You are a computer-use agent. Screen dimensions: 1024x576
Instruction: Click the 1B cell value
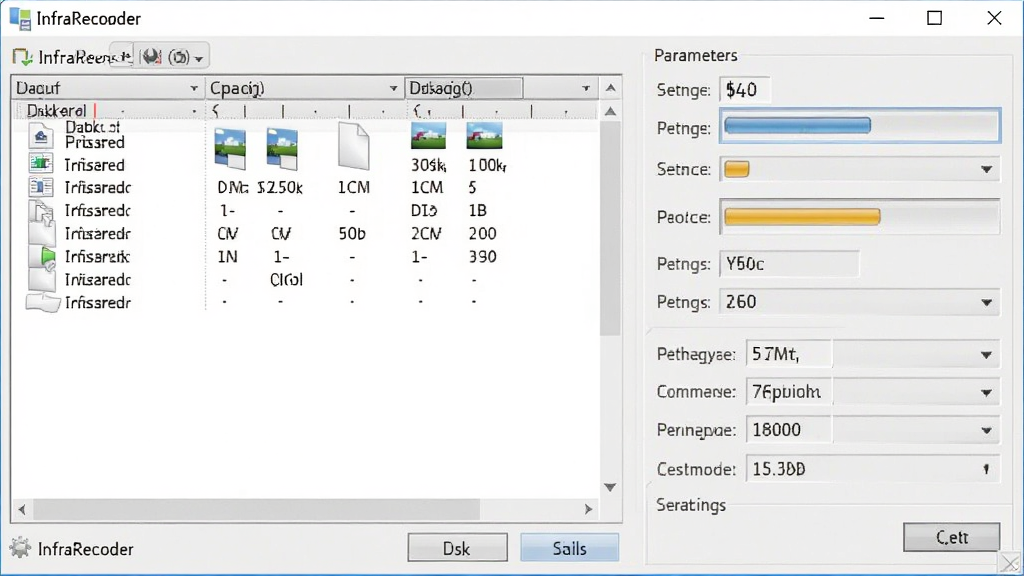pyautogui.click(x=477, y=211)
